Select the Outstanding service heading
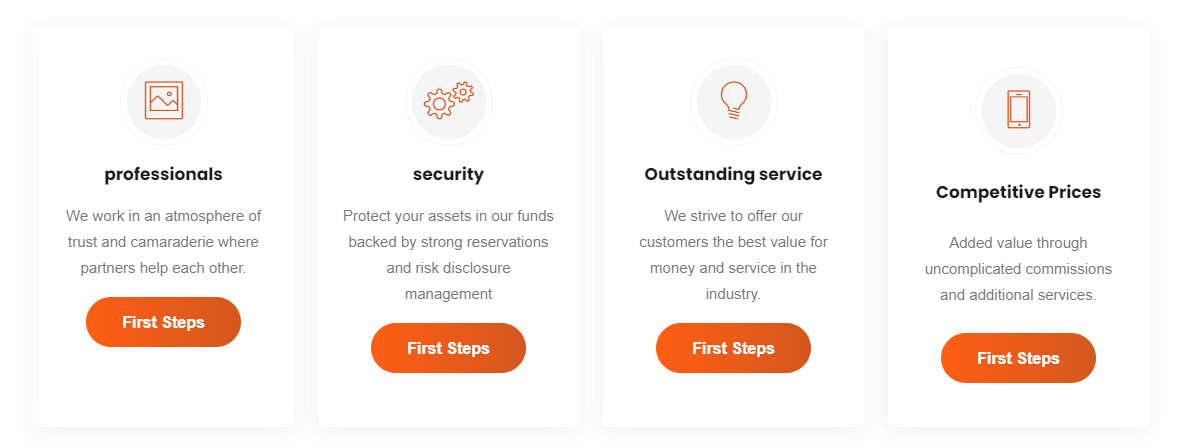 [x=733, y=174]
